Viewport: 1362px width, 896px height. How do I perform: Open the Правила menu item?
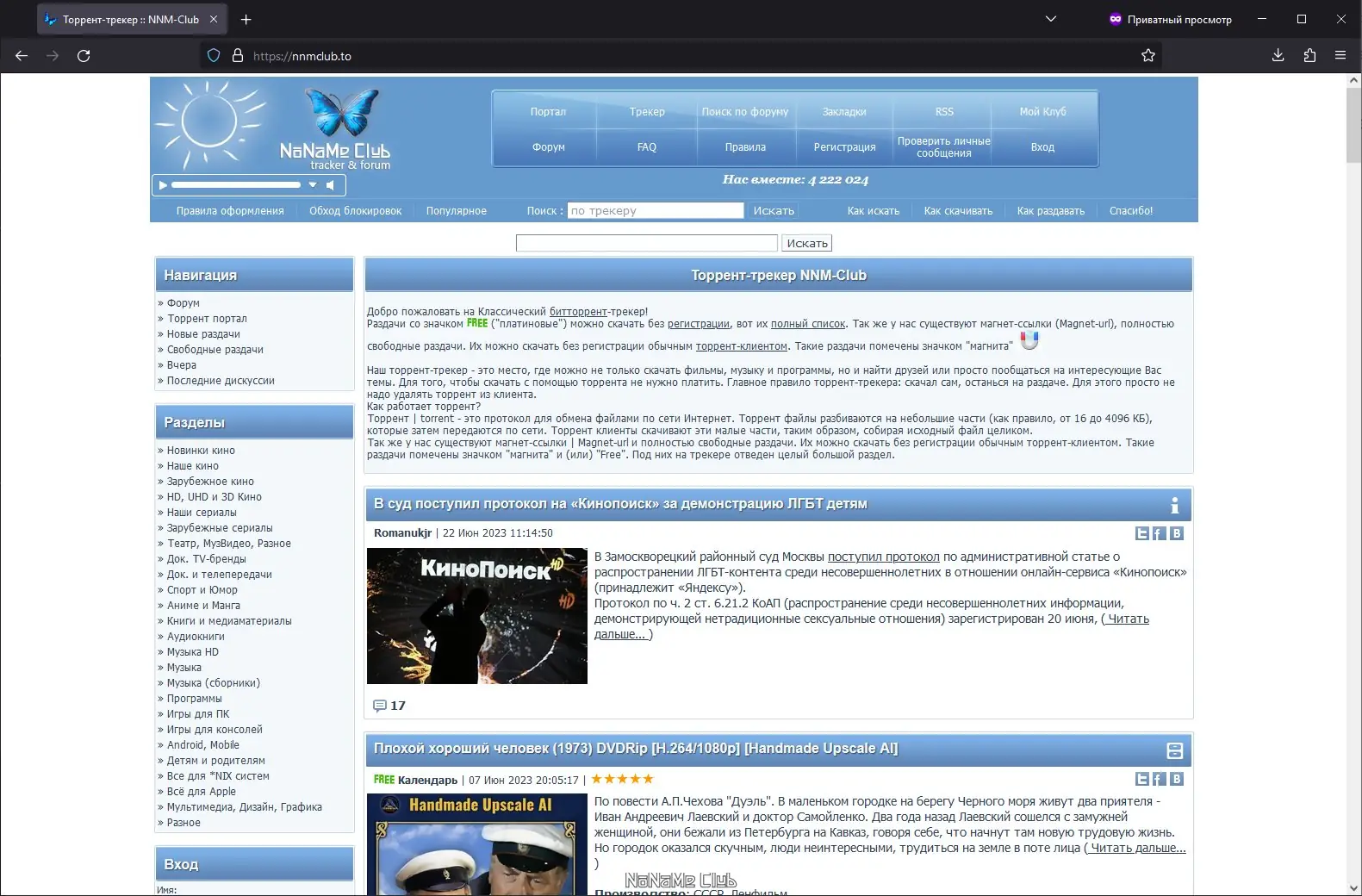click(x=745, y=147)
